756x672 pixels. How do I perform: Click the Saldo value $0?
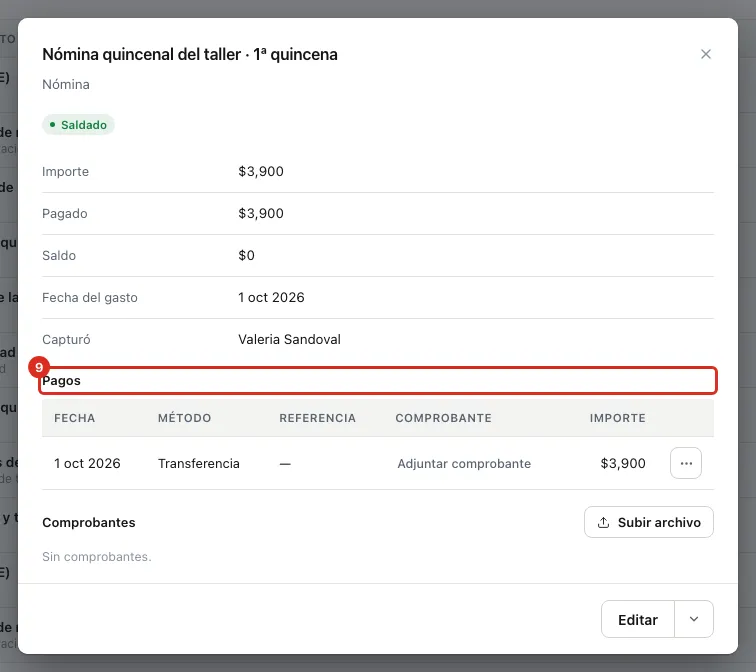(246, 255)
